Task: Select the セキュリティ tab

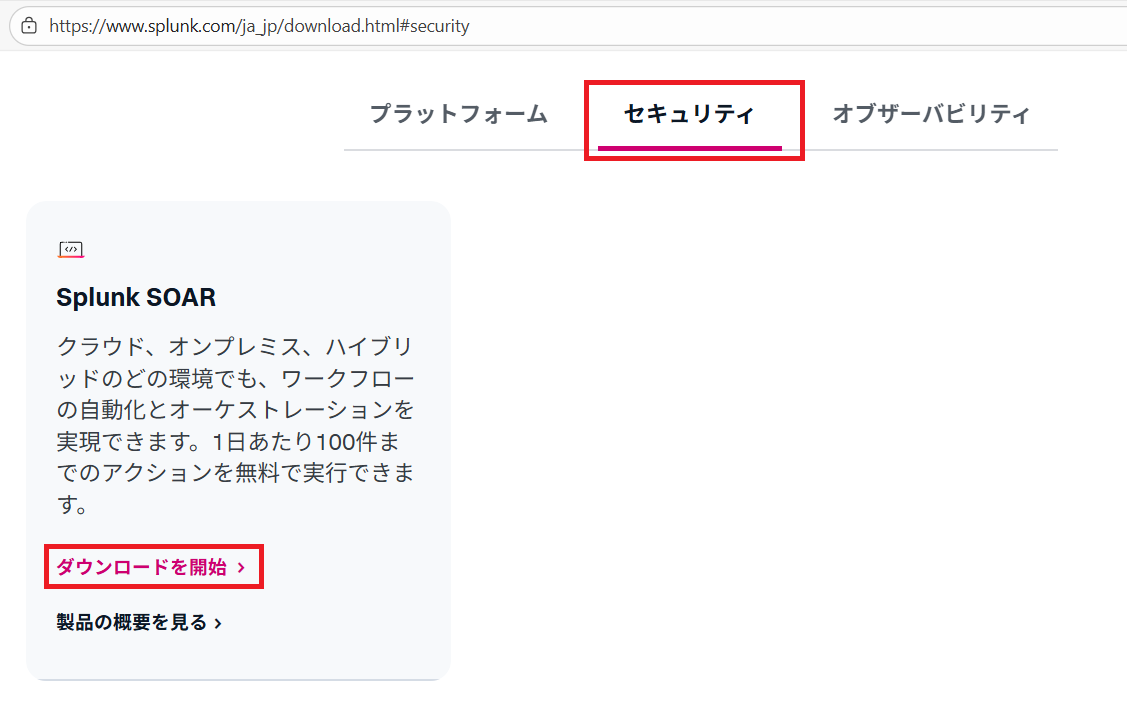Action: [689, 114]
